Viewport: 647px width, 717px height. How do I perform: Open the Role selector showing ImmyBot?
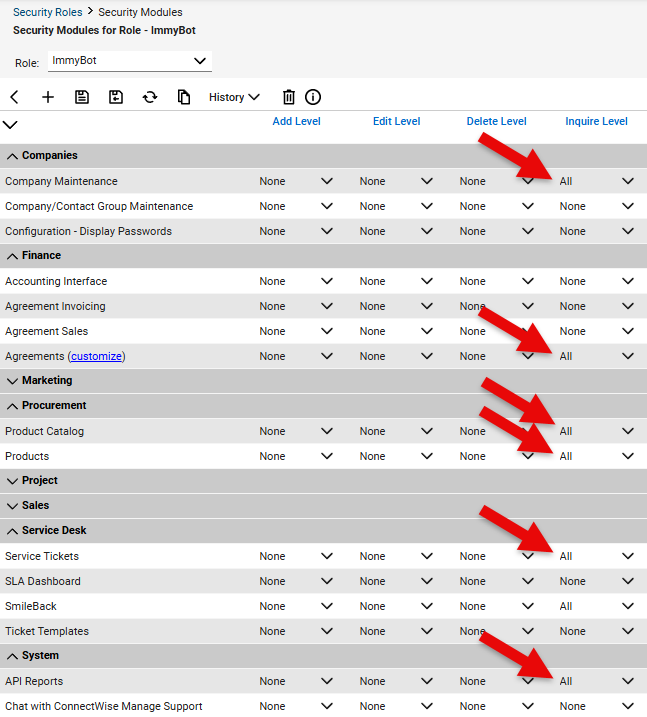click(x=130, y=61)
